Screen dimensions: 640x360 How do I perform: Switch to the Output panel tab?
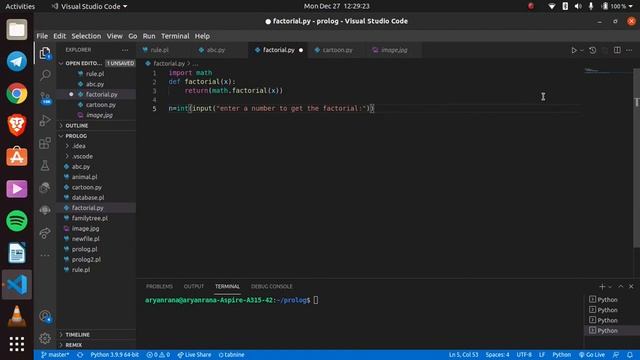click(x=193, y=287)
